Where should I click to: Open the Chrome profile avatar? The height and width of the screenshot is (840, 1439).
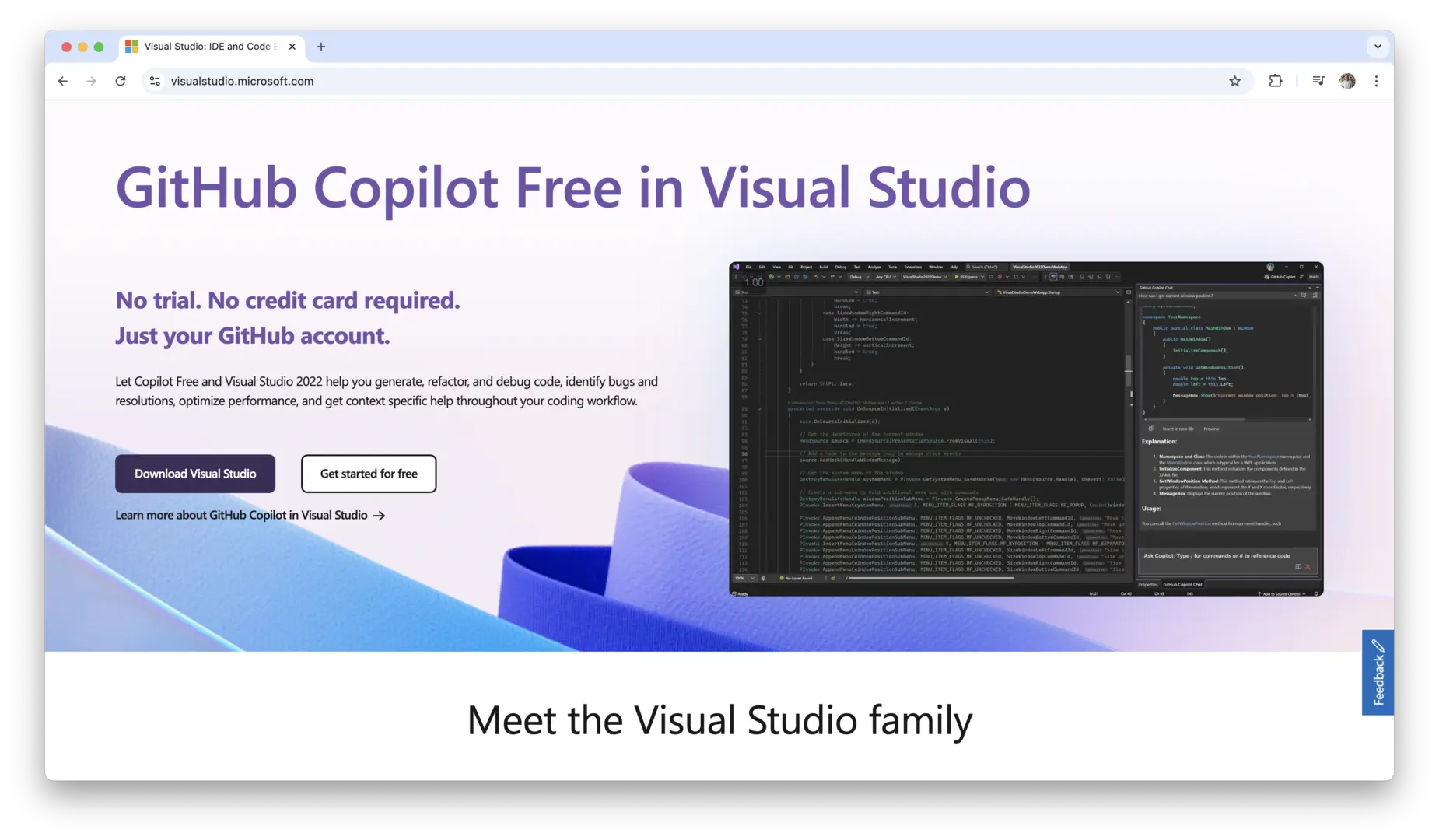tap(1347, 81)
